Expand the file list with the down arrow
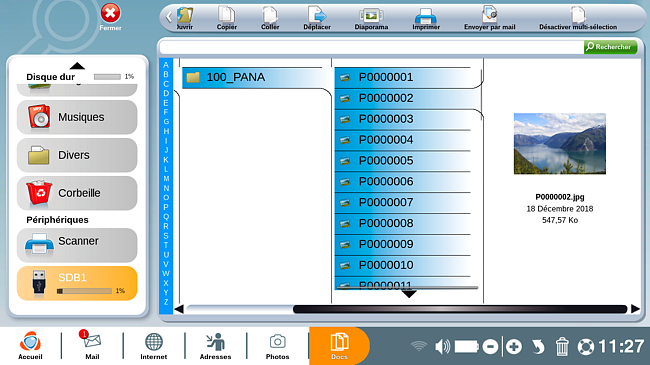Screen dimensions: 650x365 409,294
